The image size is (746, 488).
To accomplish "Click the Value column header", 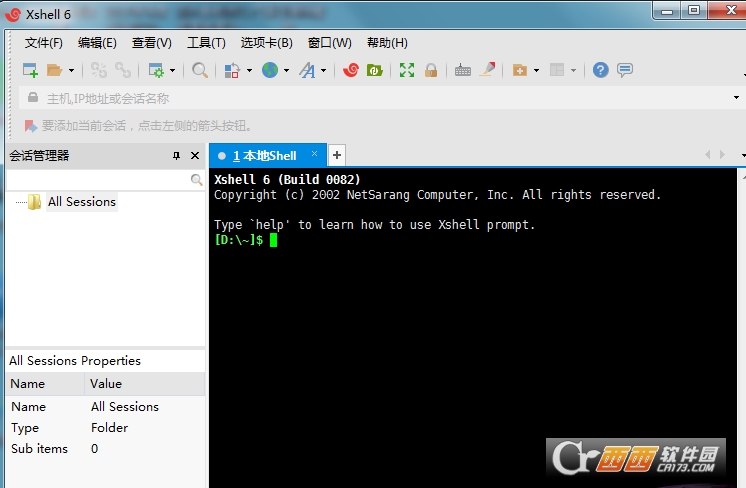I will 145,383.
